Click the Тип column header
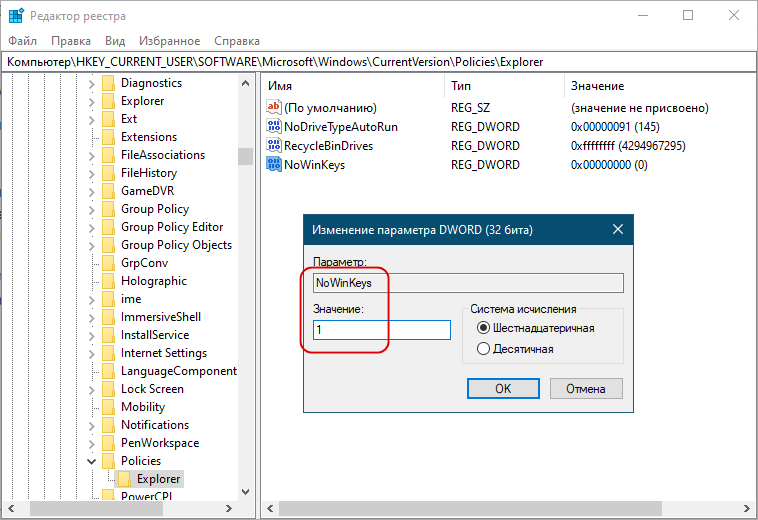Viewport: 758px width, 520px height. [504, 86]
